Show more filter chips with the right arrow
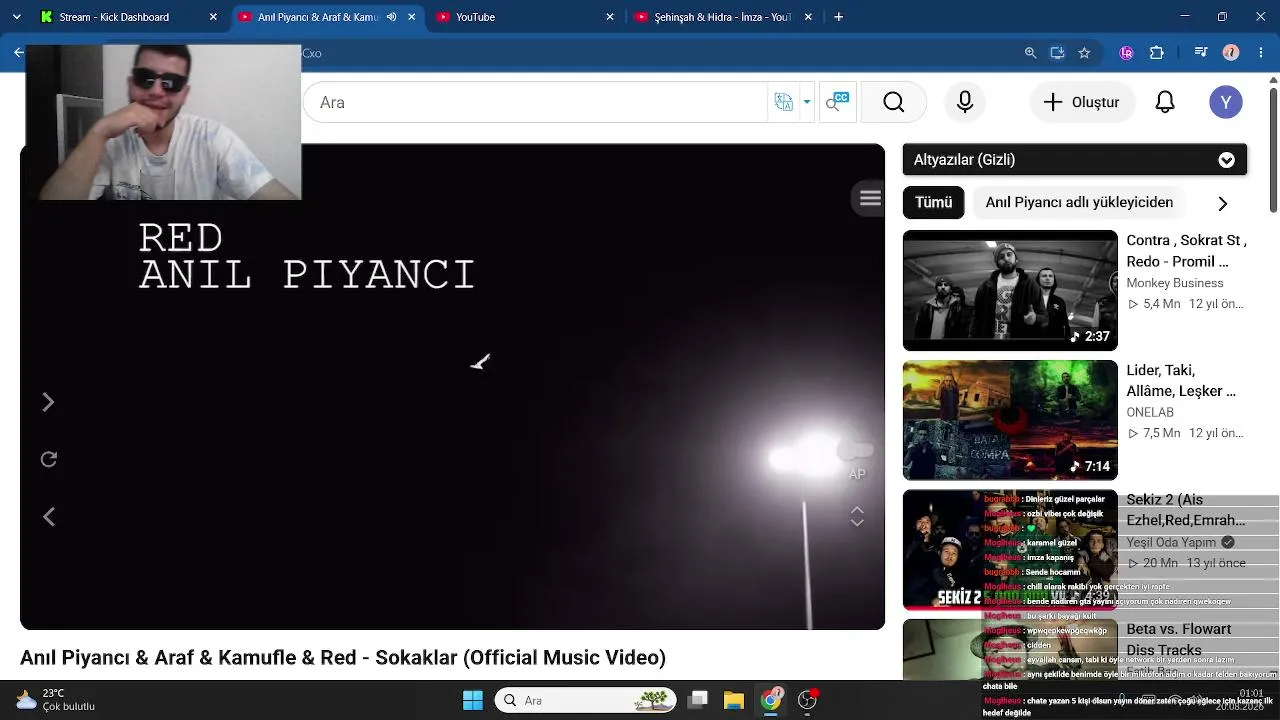 pyautogui.click(x=1222, y=203)
